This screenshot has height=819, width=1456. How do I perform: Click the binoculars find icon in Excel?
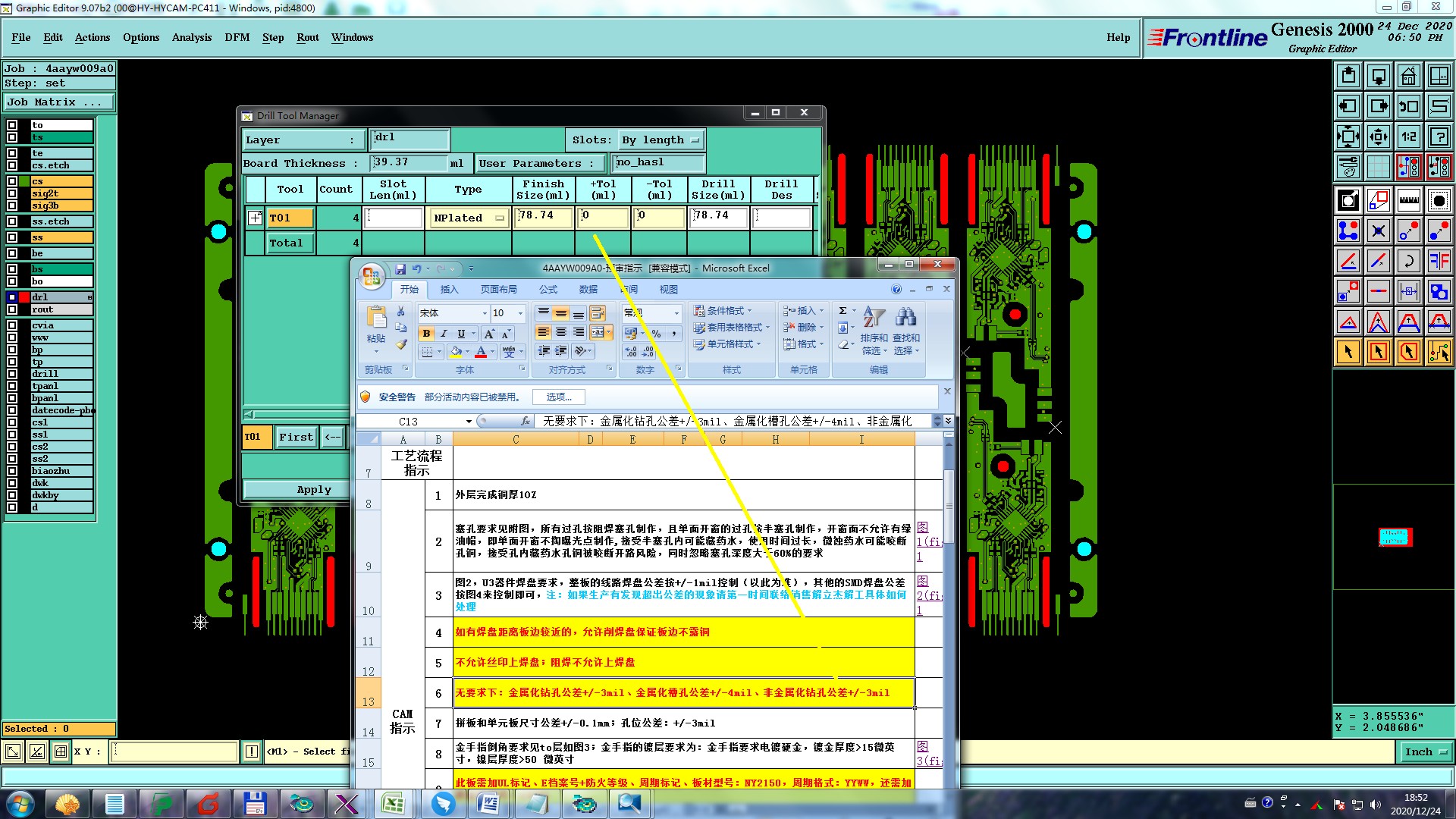(x=905, y=318)
